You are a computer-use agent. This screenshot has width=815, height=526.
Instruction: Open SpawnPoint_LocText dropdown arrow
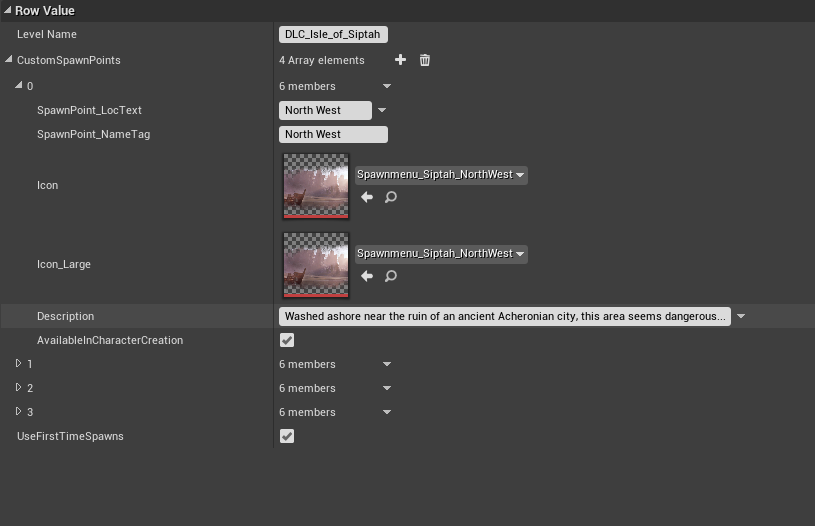click(382, 110)
